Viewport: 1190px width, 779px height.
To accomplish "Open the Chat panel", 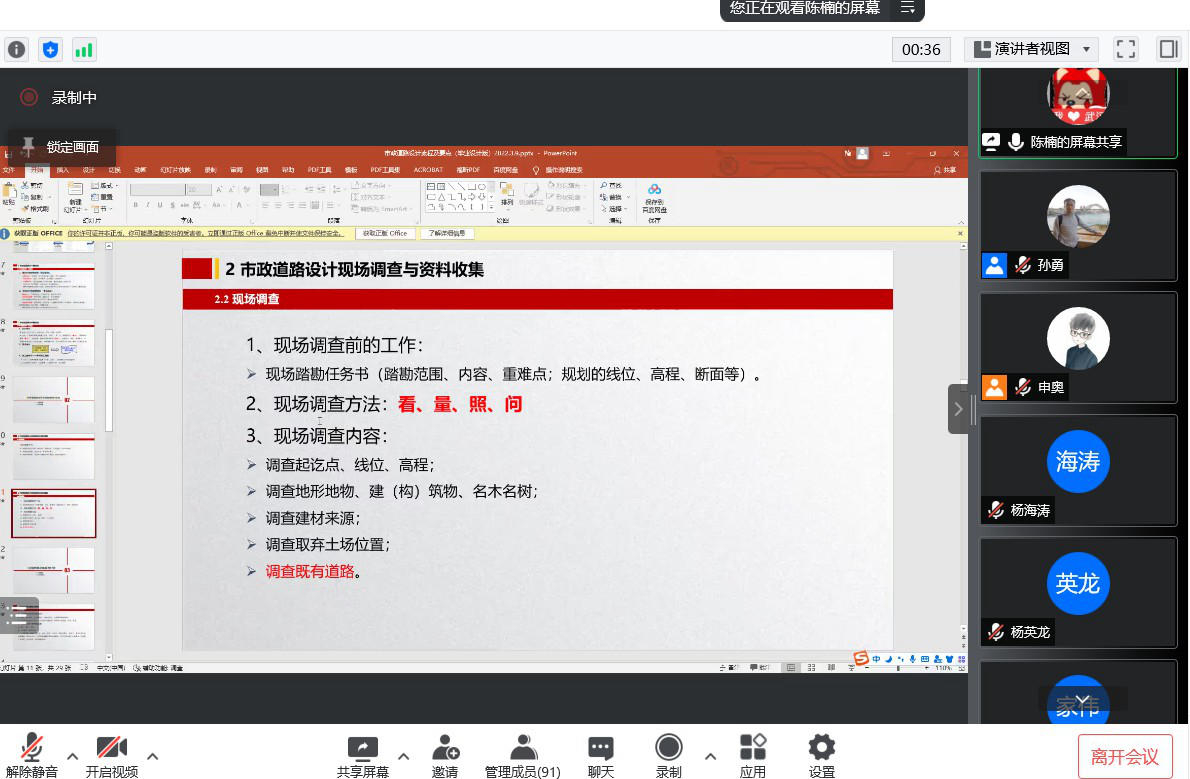I will coord(600,755).
